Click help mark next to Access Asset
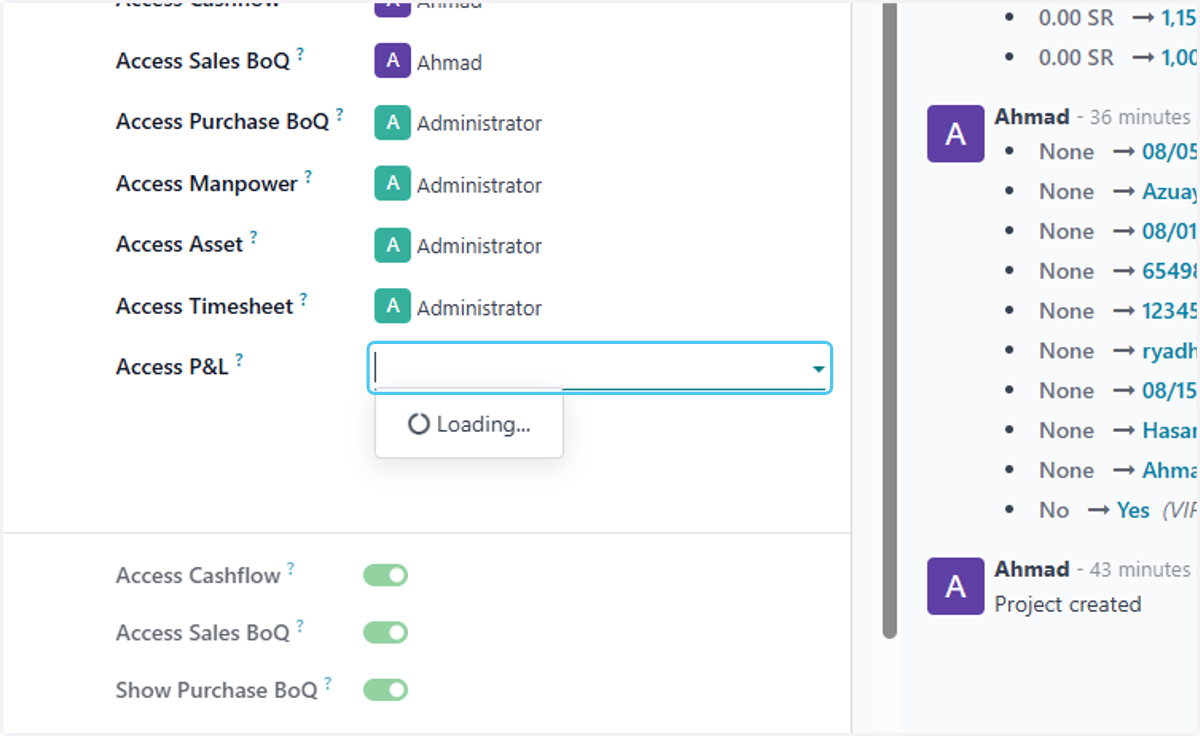This screenshot has height=736, width=1200. (x=253, y=238)
